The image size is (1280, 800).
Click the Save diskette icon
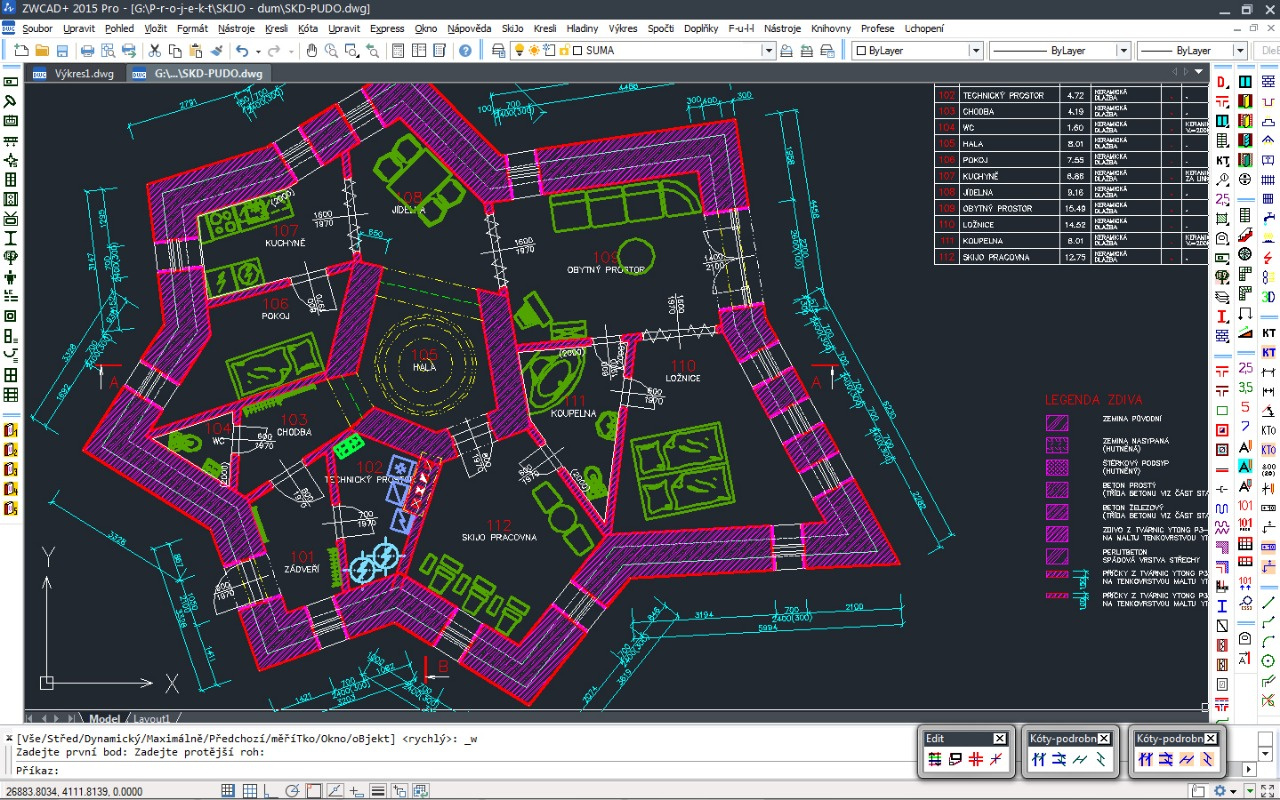(x=62, y=50)
